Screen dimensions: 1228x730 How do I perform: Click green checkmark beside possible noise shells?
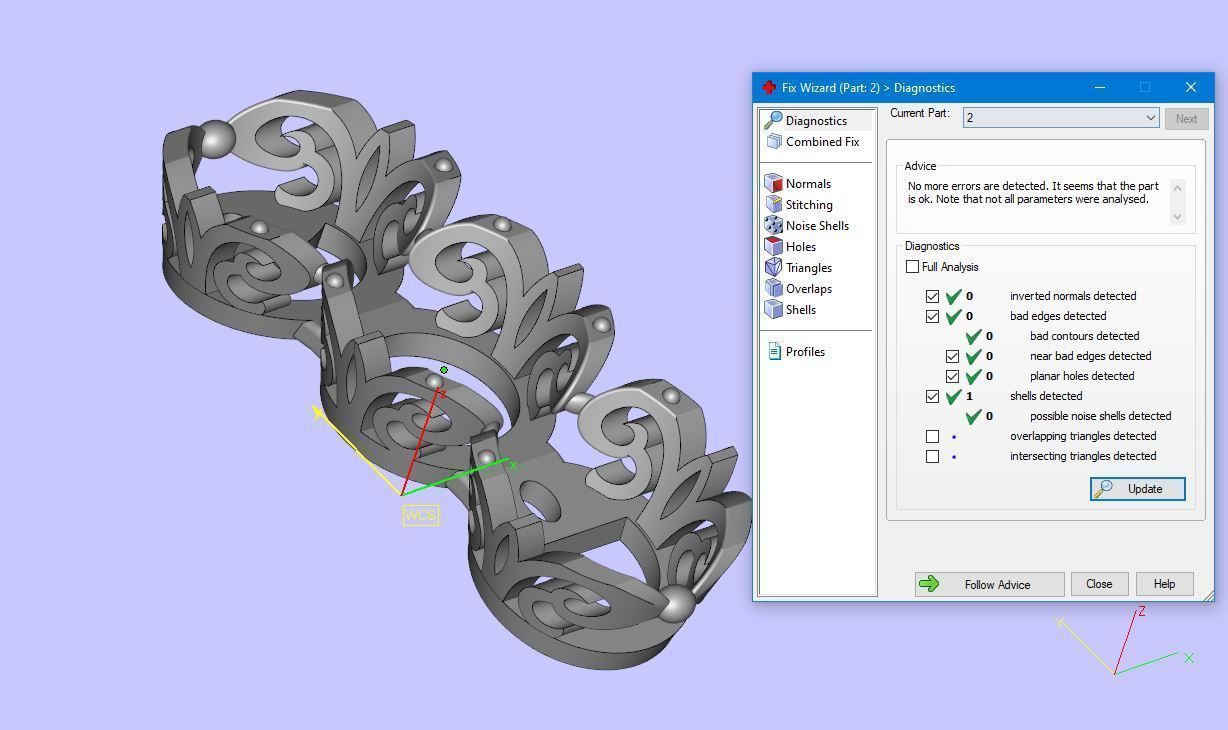[973, 416]
